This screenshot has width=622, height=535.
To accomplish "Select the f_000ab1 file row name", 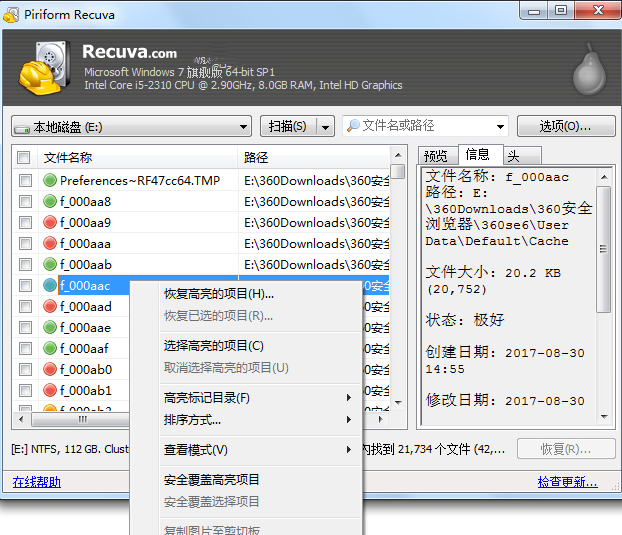I will coord(86,391).
